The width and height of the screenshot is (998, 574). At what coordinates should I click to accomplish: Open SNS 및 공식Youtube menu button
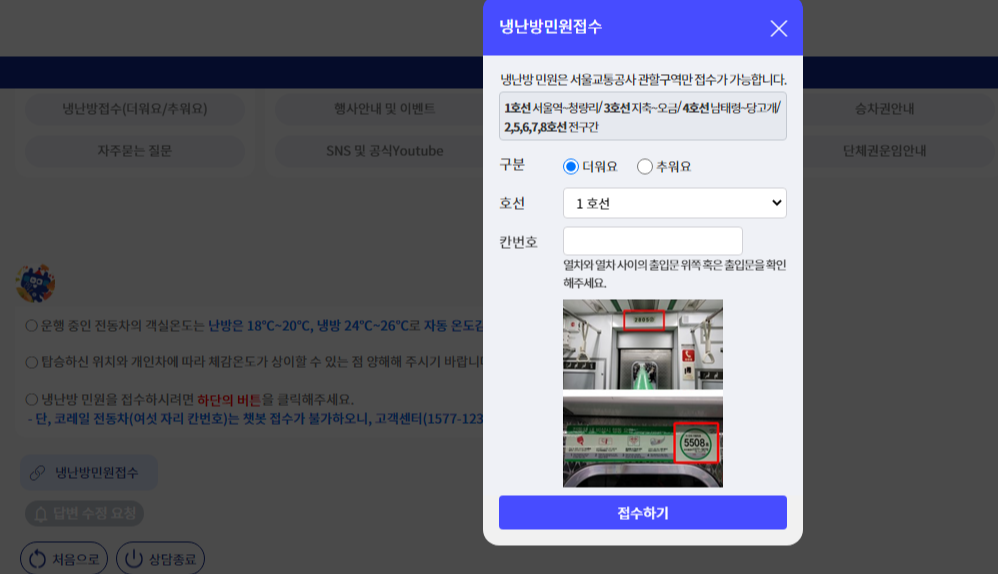tap(384, 151)
